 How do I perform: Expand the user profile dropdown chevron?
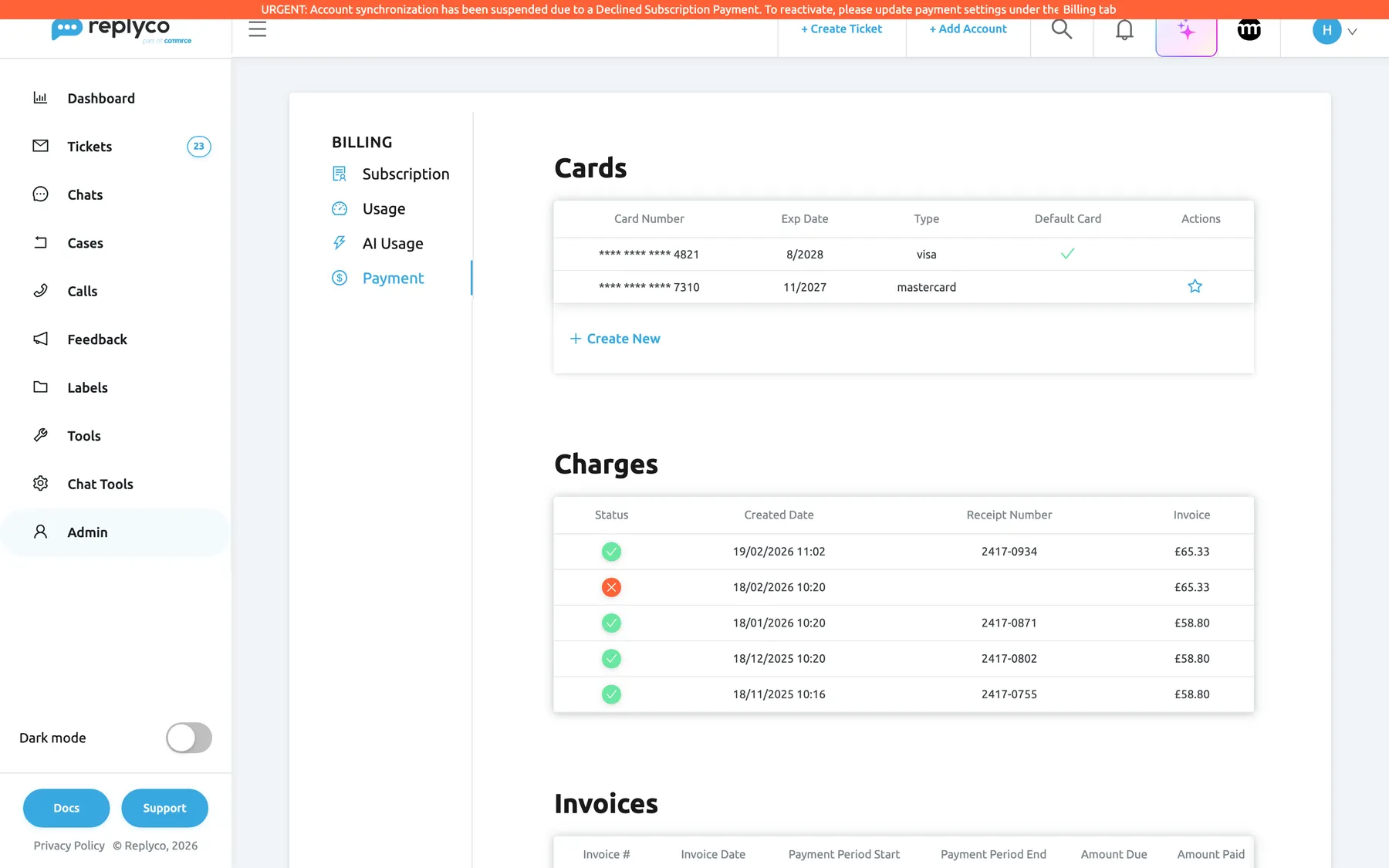pyautogui.click(x=1352, y=32)
